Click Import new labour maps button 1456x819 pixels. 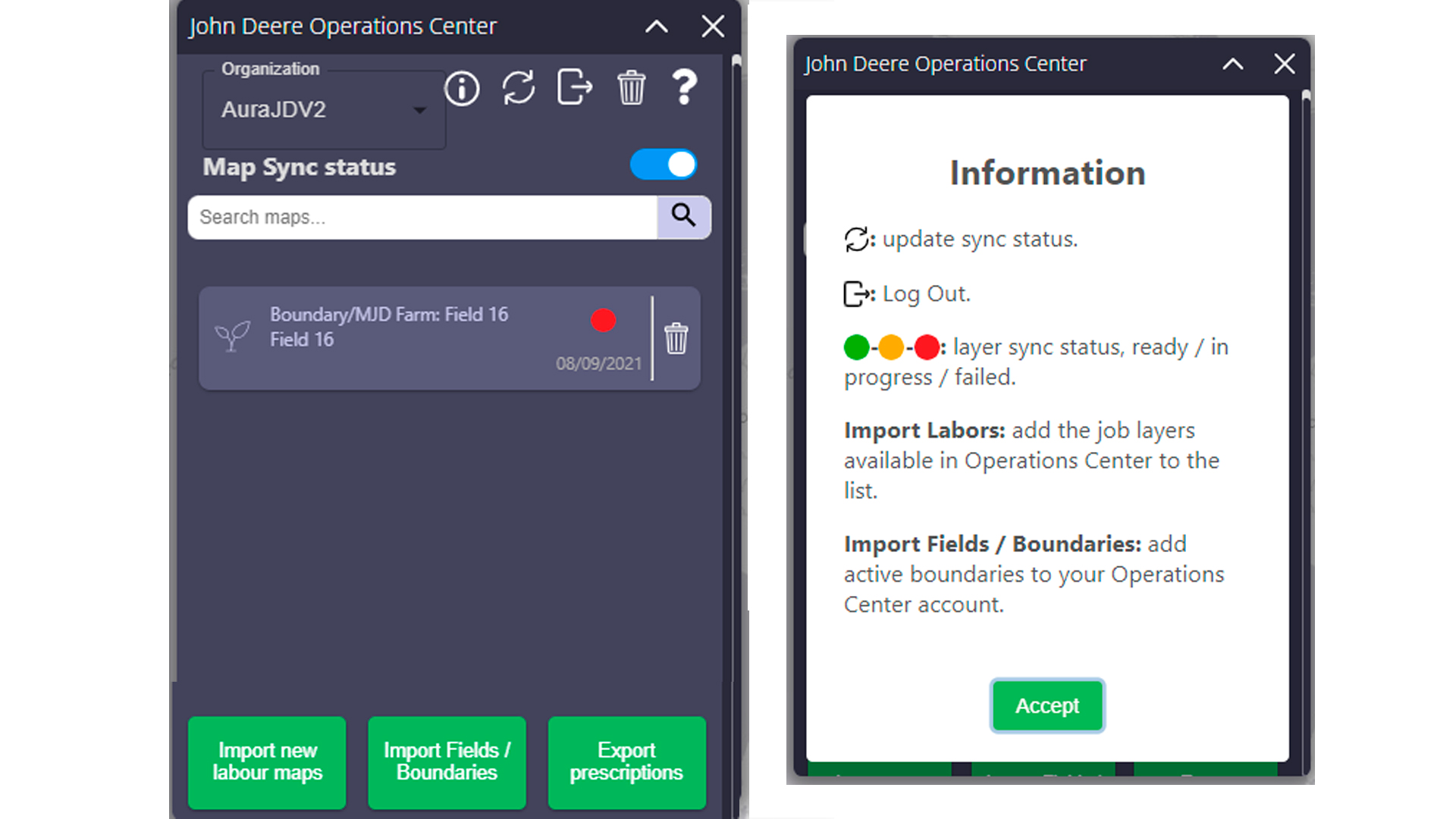tap(267, 761)
